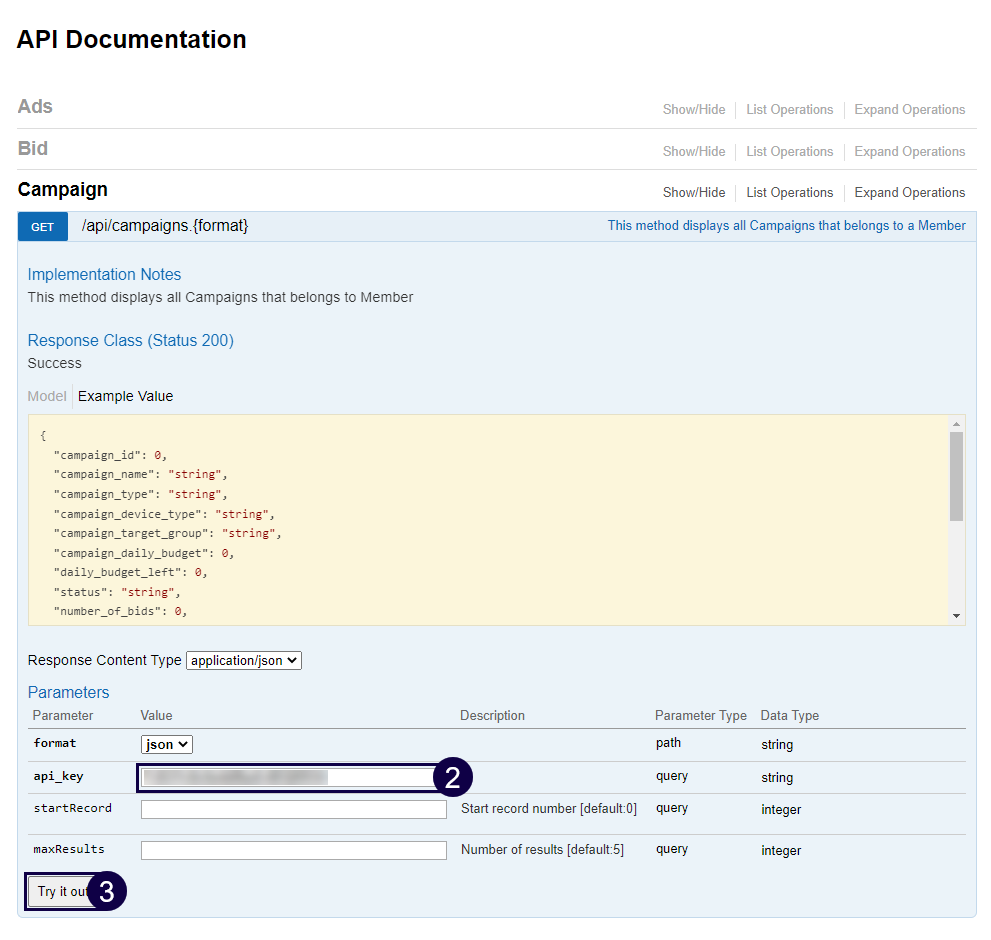Click the maxResults value field
The width and height of the screenshot is (991, 940).
tap(293, 850)
